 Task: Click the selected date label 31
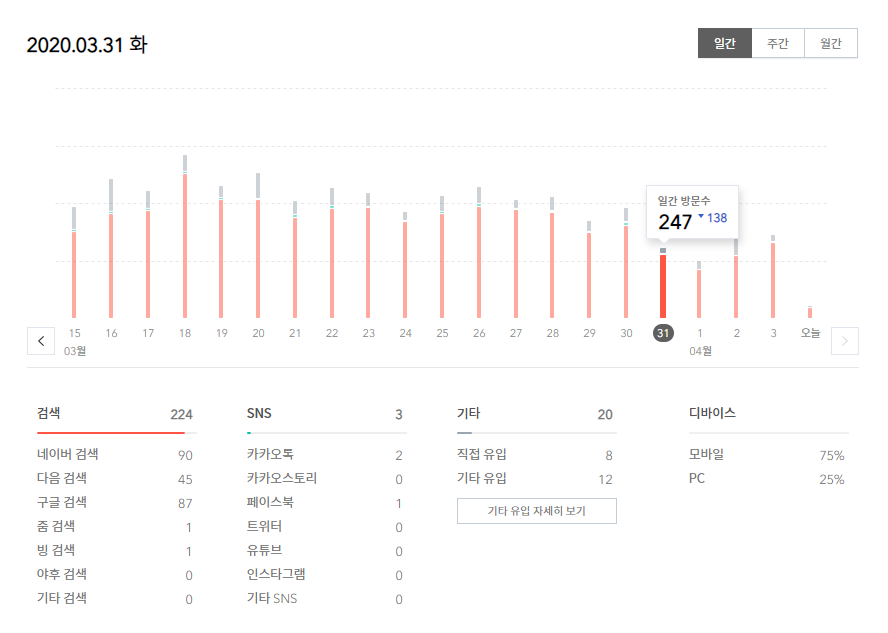pyautogui.click(x=663, y=333)
